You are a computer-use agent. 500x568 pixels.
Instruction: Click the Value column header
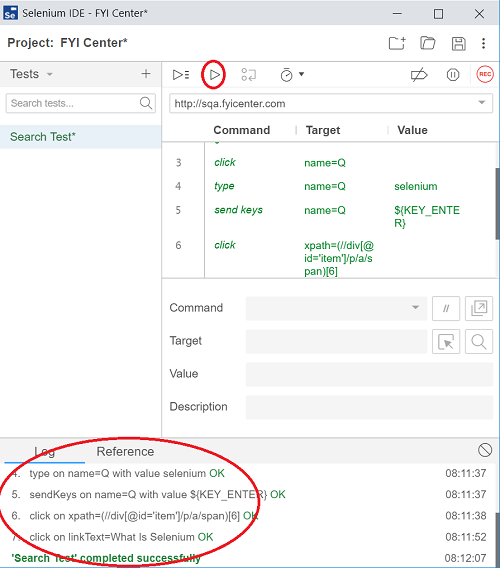[412, 130]
